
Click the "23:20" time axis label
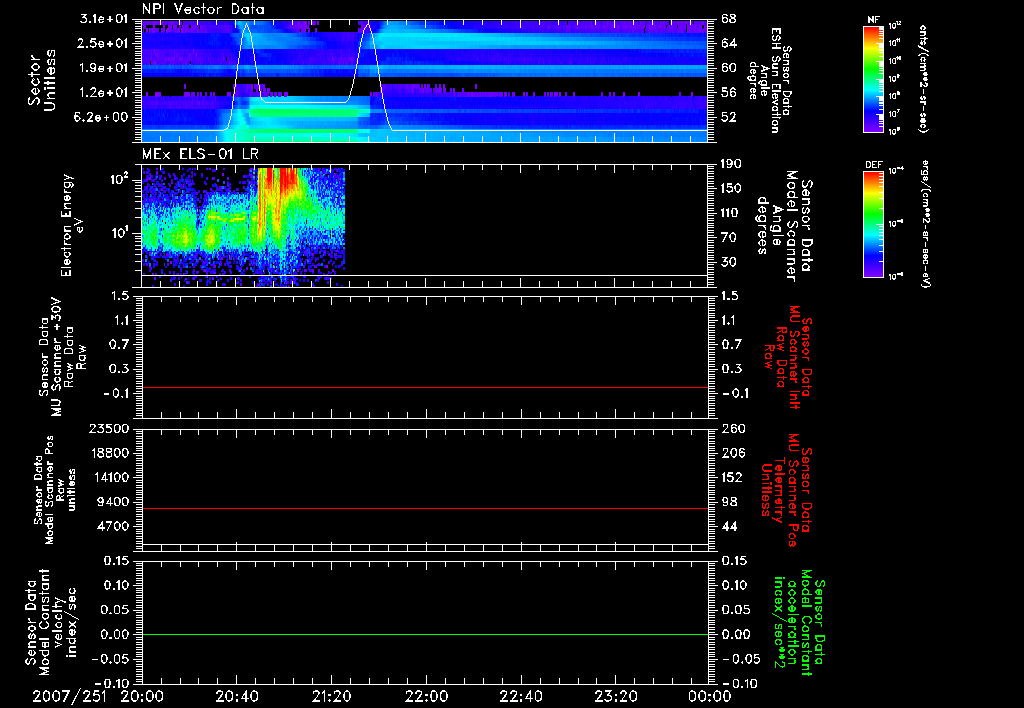pos(615,696)
